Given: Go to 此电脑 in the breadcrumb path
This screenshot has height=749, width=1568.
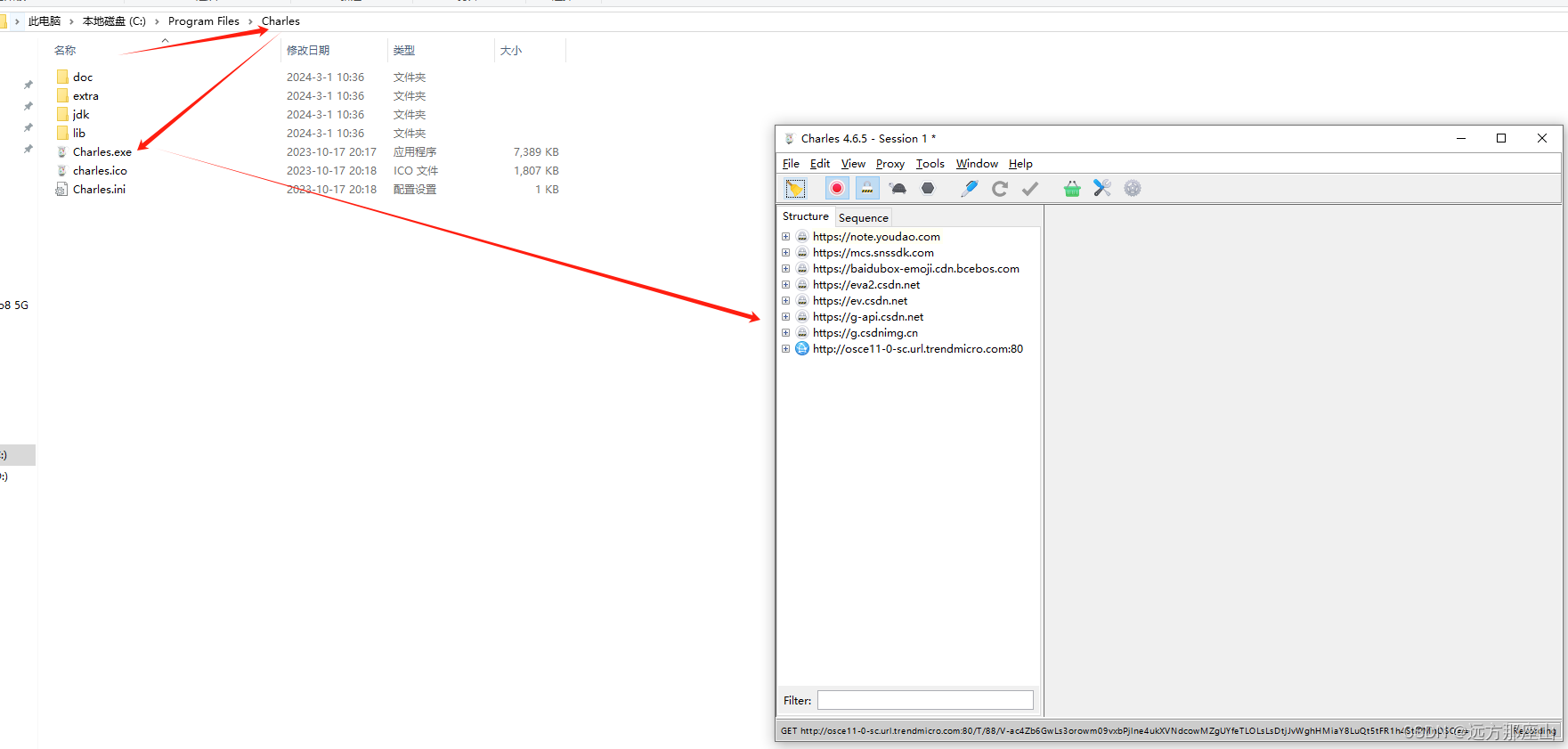Looking at the screenshot, I should [45, 21].
